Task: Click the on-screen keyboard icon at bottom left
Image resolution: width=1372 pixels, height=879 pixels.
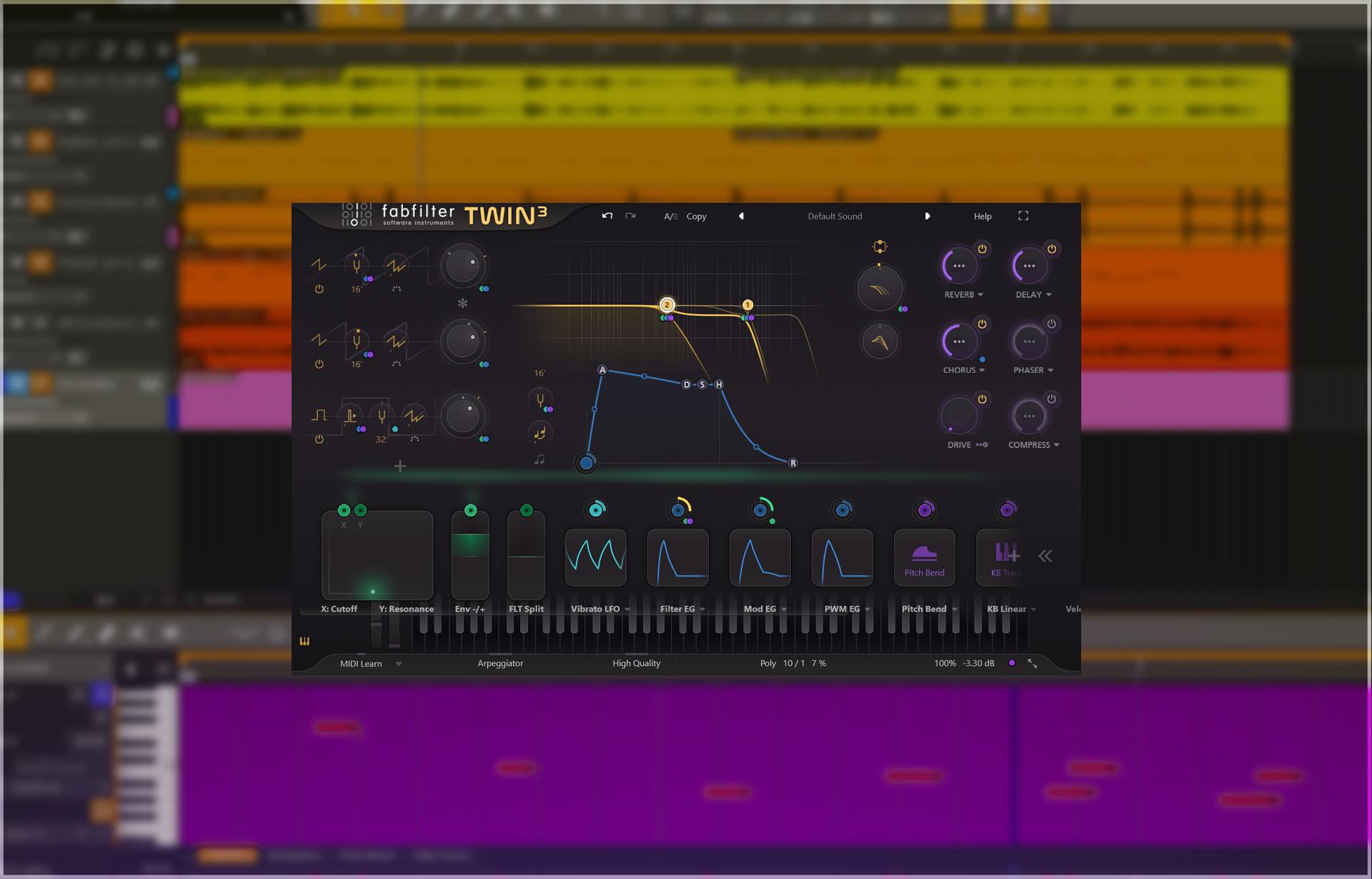Action: click(304, 641)
